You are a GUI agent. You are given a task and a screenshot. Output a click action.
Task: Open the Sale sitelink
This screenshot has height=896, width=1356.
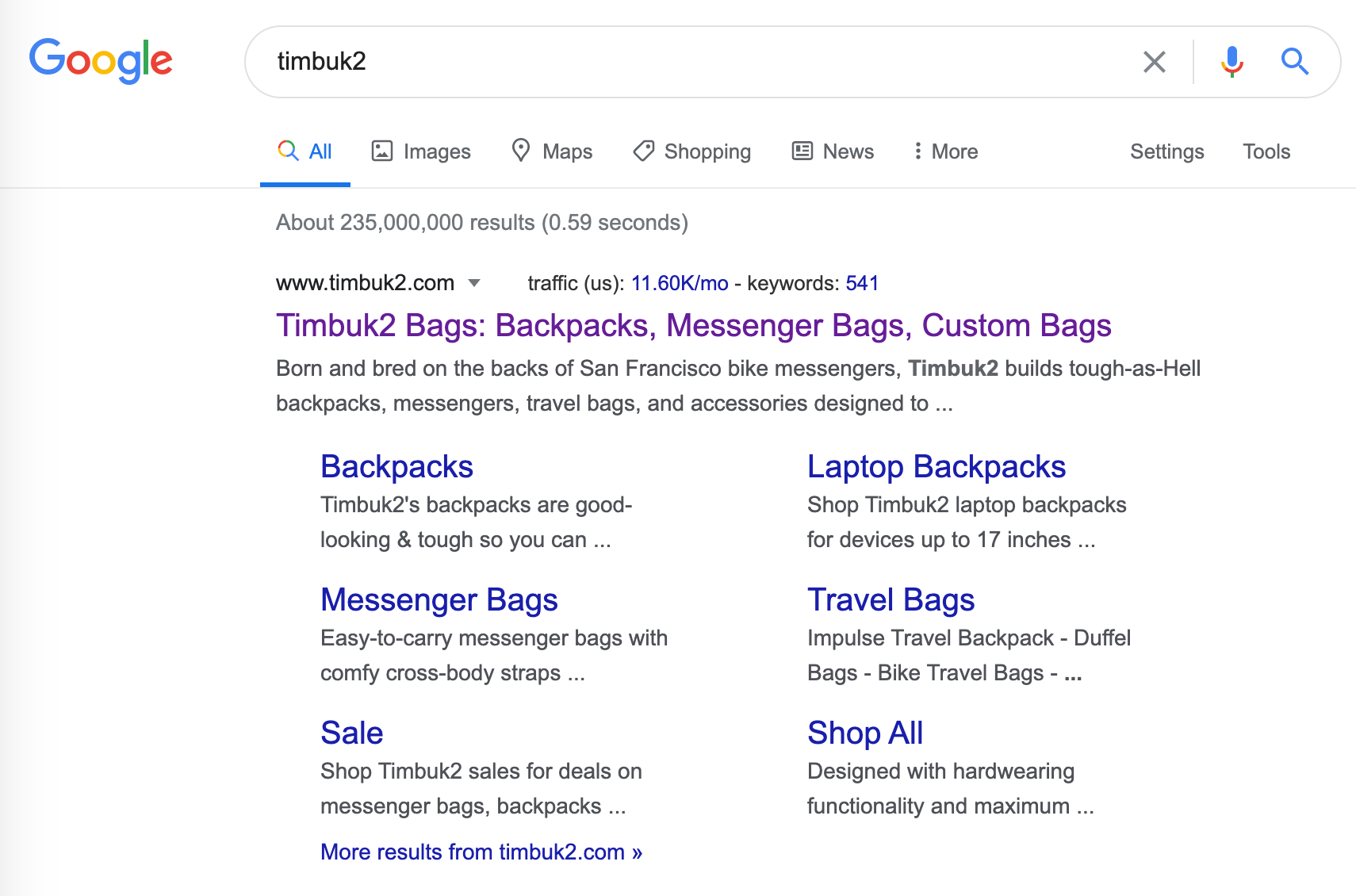pyautogui.click(x=351, y=733)
